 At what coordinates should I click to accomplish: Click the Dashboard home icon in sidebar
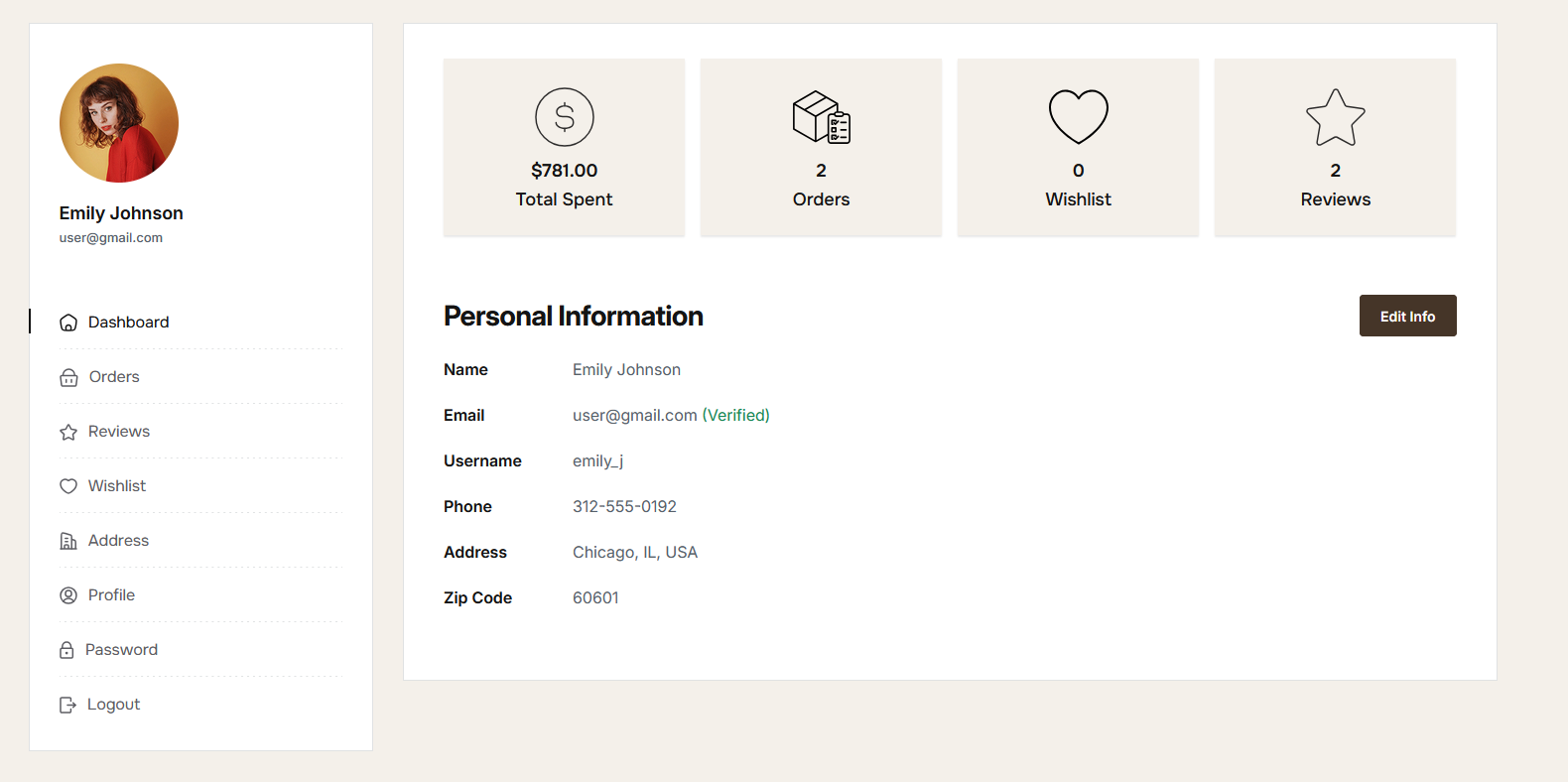click(68, 323)
